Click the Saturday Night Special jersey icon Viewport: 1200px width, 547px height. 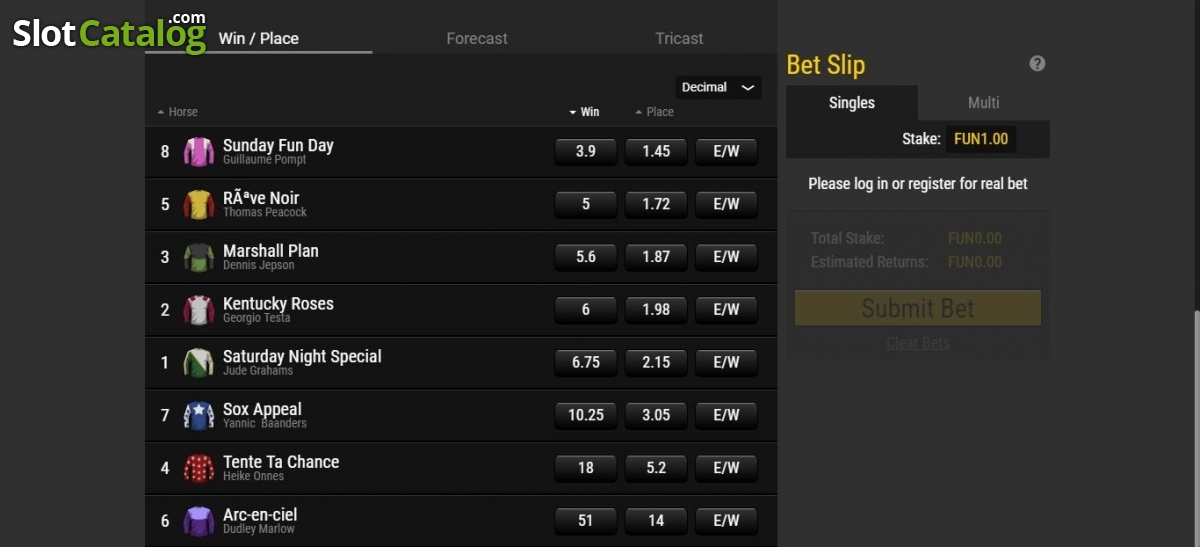pos(199,363)
